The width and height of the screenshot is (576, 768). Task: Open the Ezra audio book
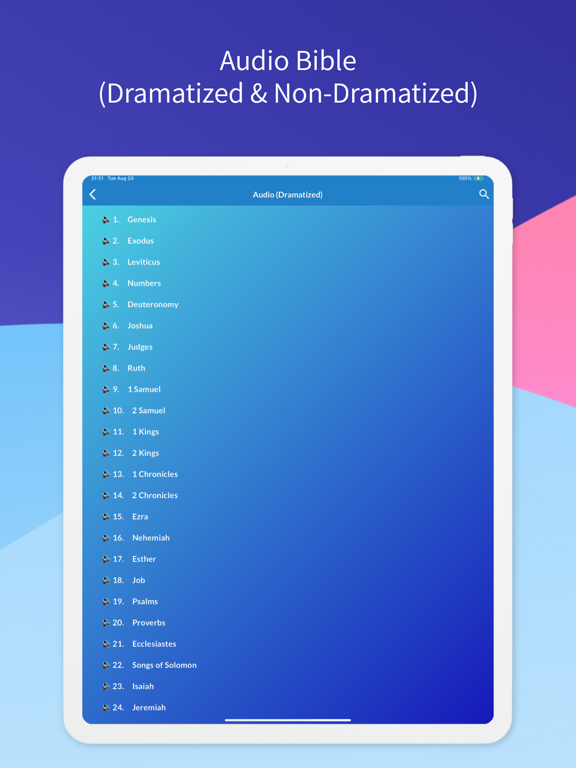pos(140,517)
